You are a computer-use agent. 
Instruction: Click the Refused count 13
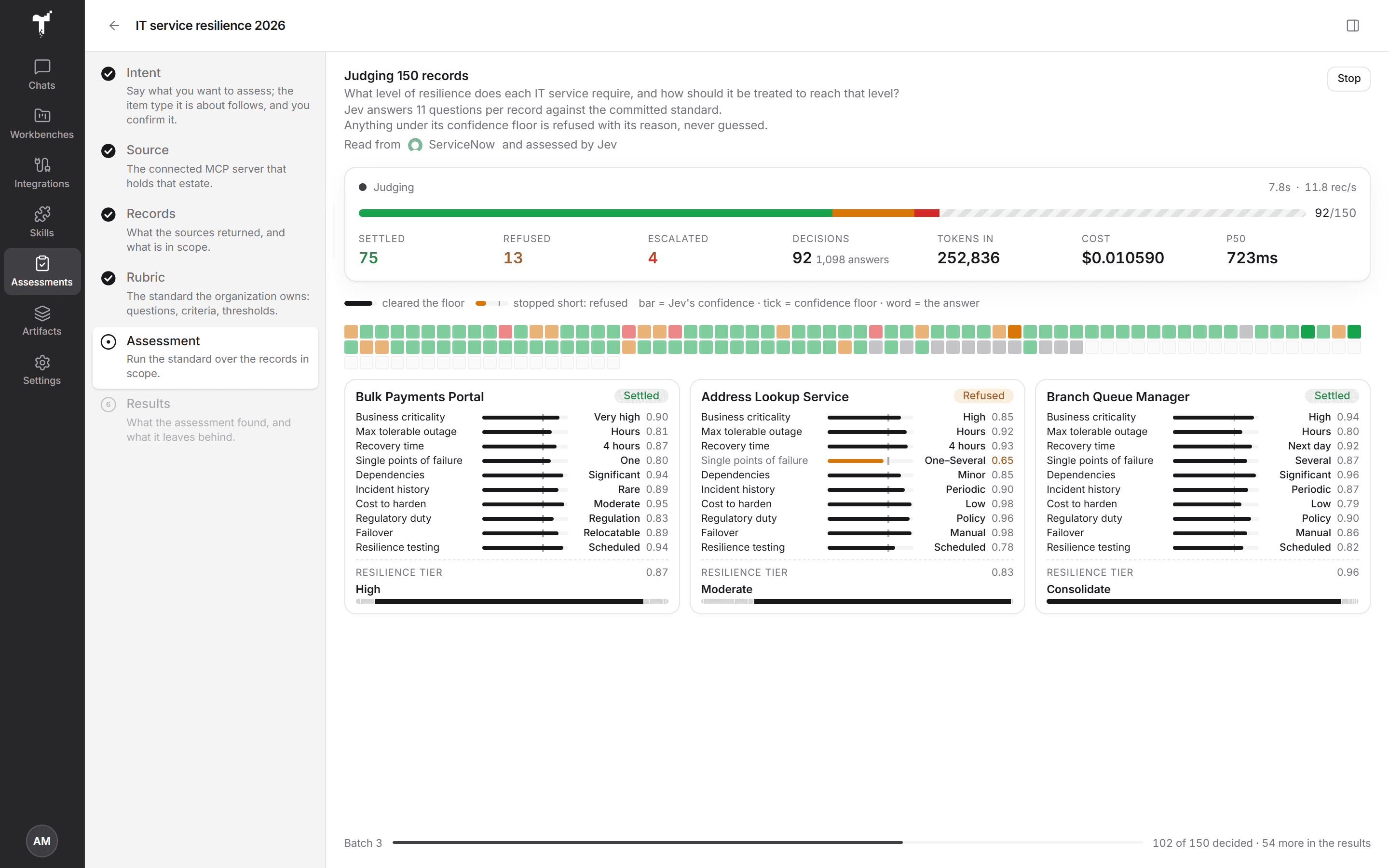click(x=513, y=258)
